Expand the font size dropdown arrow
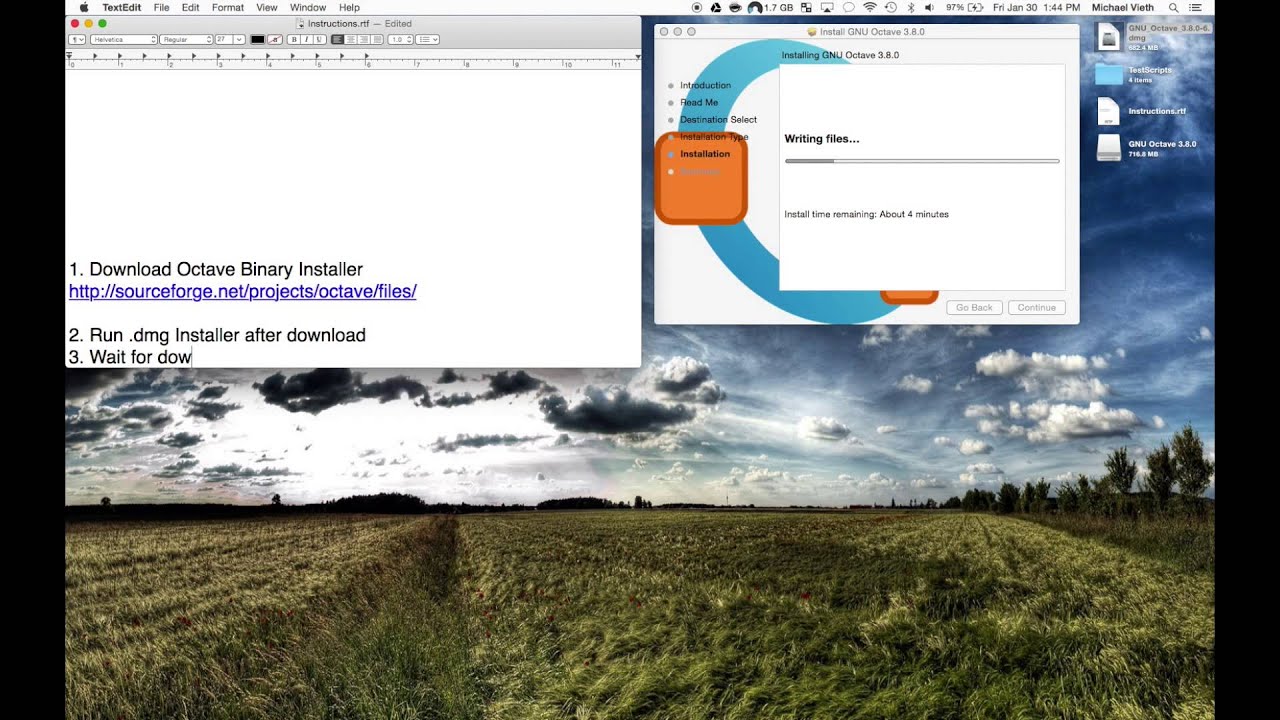1280x720 pixels. pos(238,39)
